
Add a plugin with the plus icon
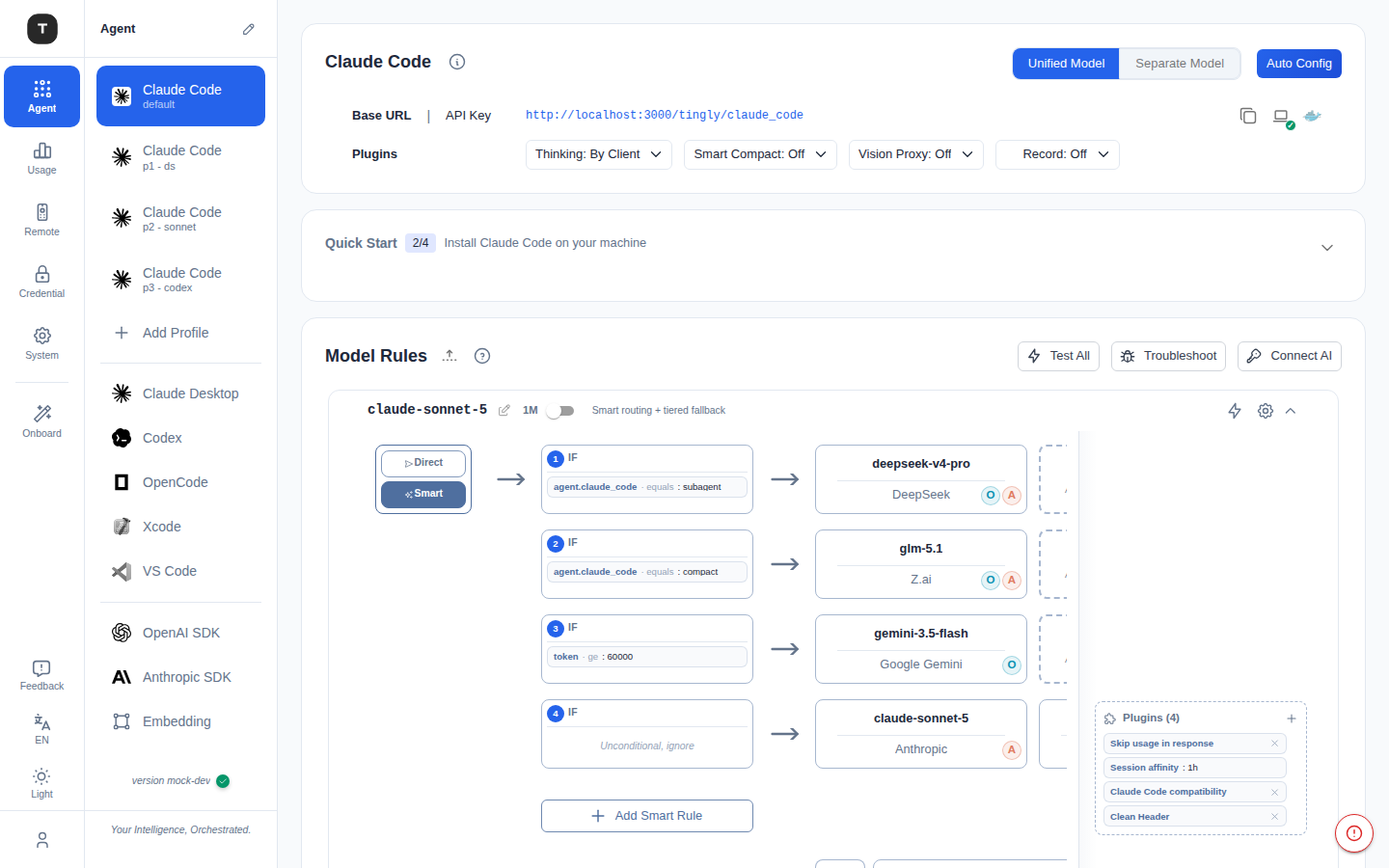coord(1292,719)
